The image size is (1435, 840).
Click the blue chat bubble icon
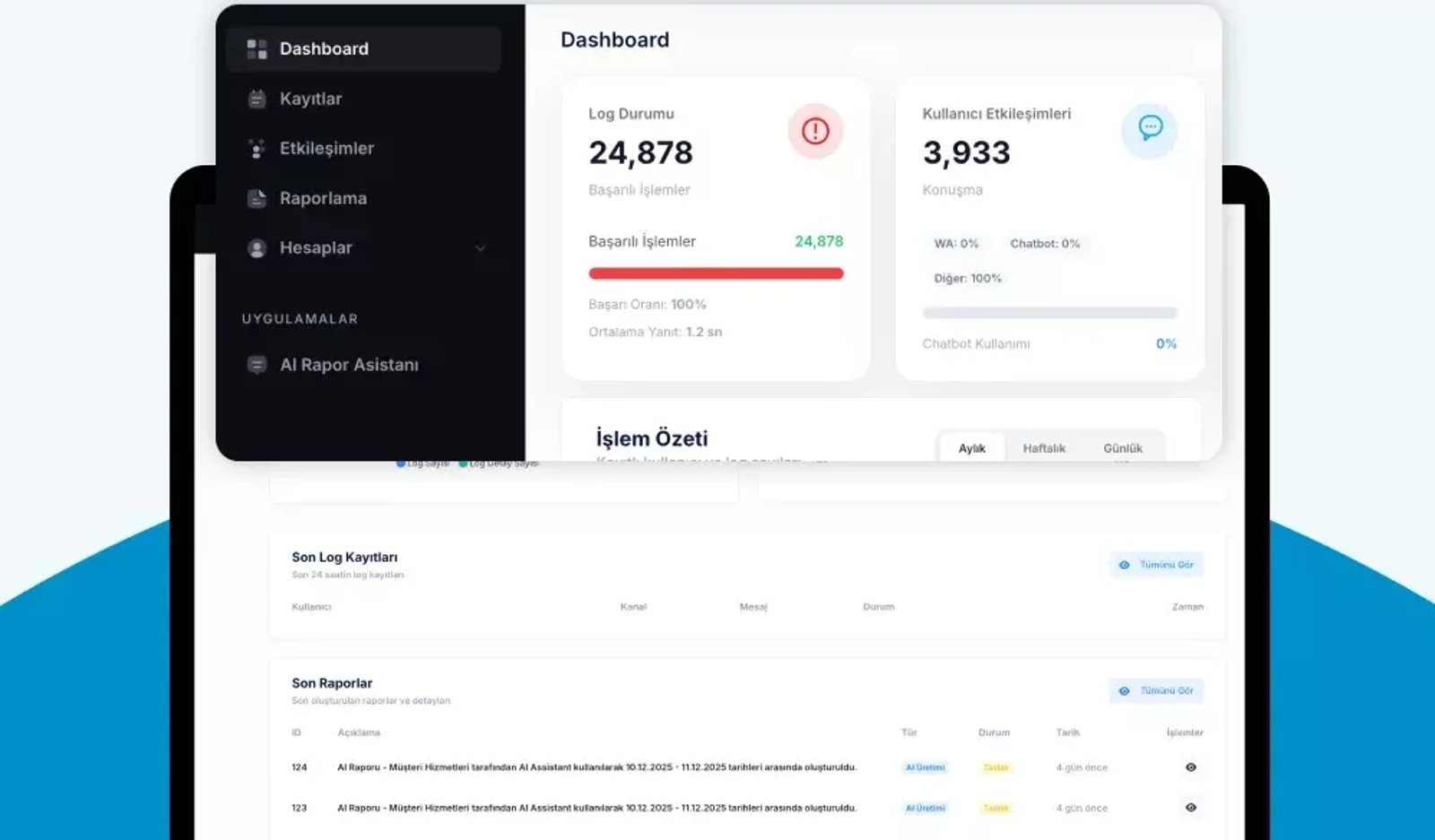pos(1150,131)
